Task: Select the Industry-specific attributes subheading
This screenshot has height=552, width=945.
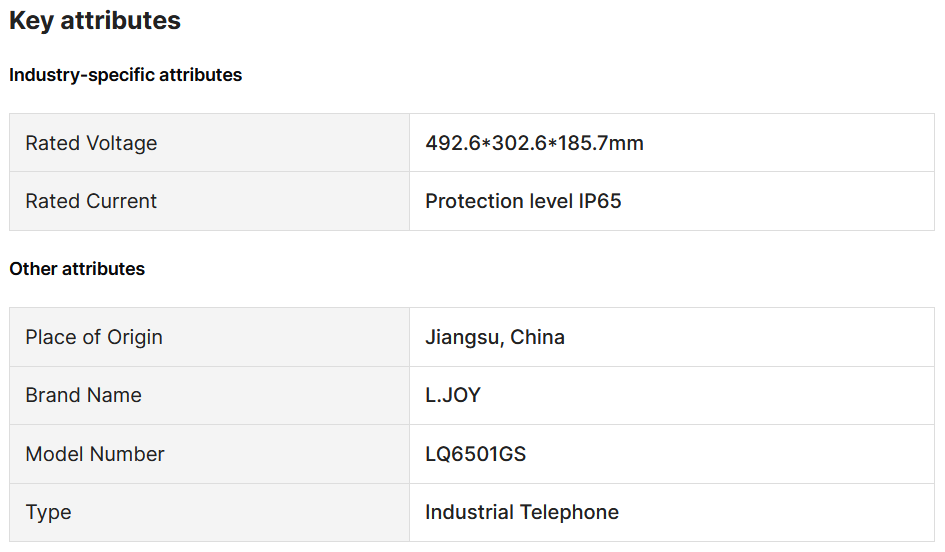Action: click(125, 75)
